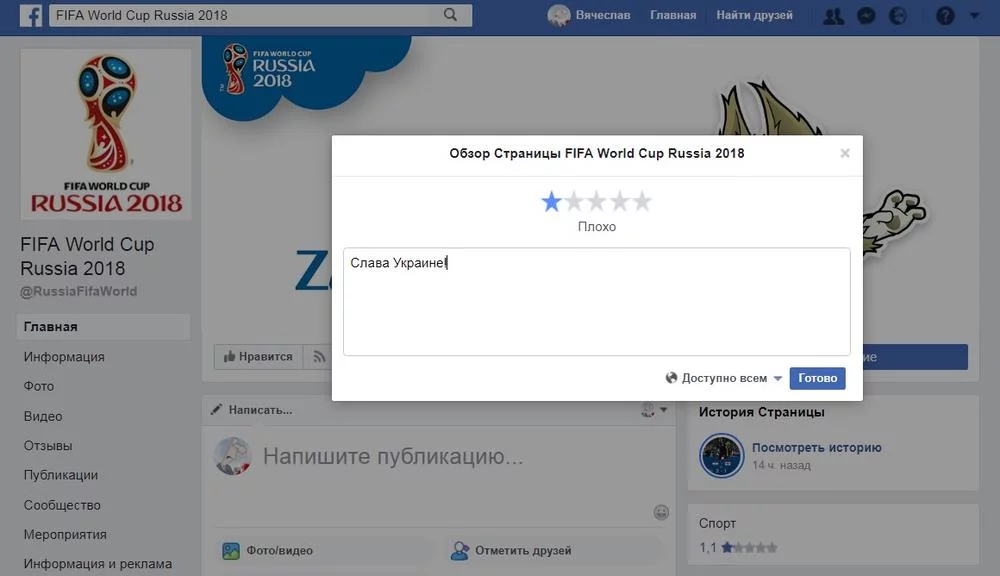Viewport: 1000px width, 576px height.
Task: Select Главная in left sidebar
Action: point(103,327)
